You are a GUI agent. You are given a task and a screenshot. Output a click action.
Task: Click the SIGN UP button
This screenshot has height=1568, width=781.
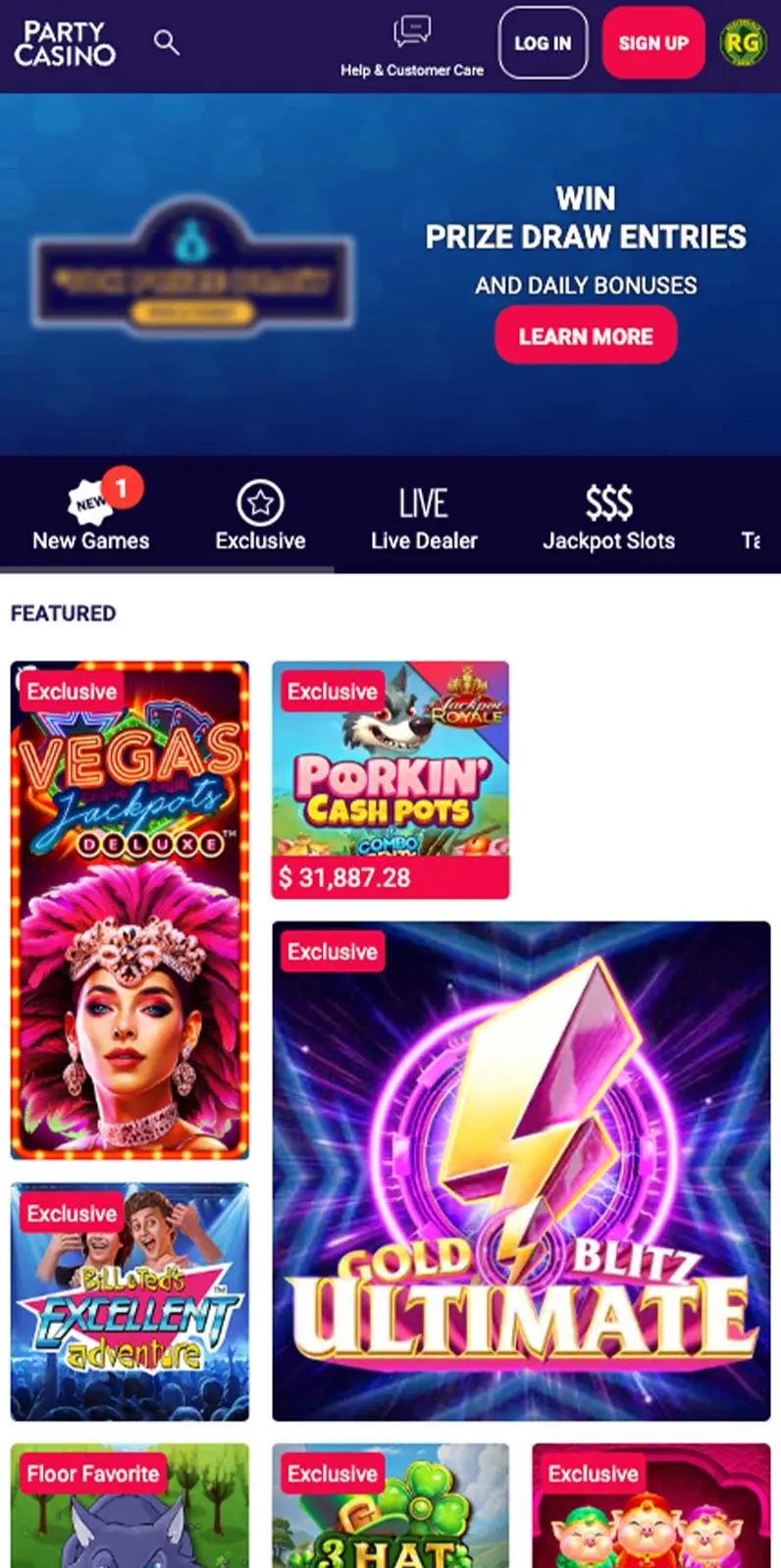click(x=653, y=43)
